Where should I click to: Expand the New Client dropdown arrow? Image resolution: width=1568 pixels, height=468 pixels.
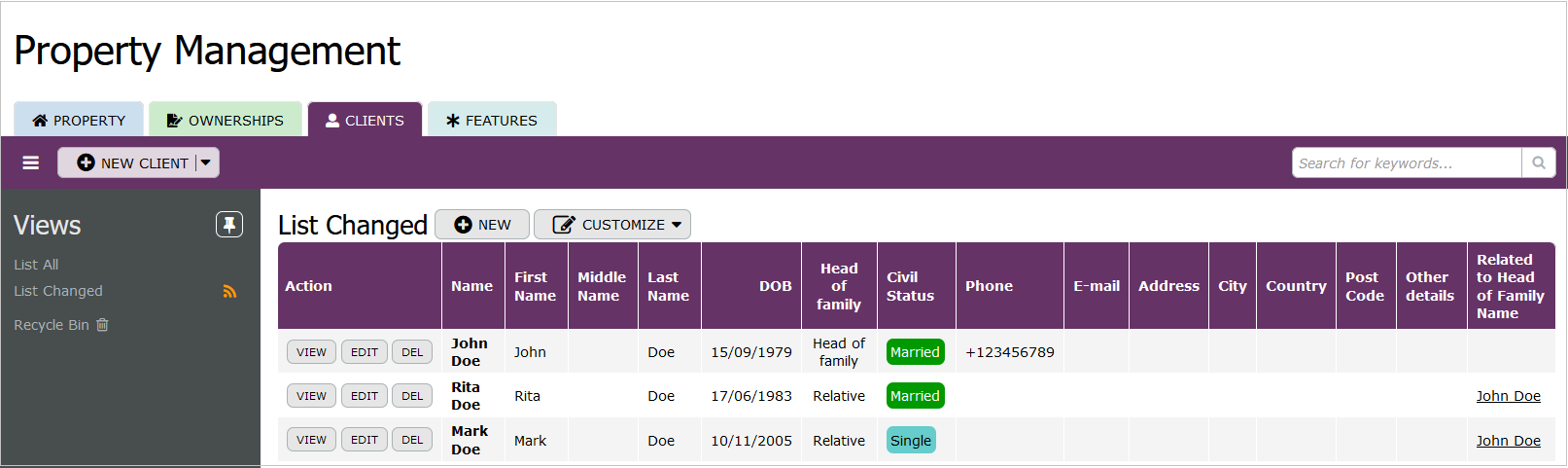pos(206,163)
